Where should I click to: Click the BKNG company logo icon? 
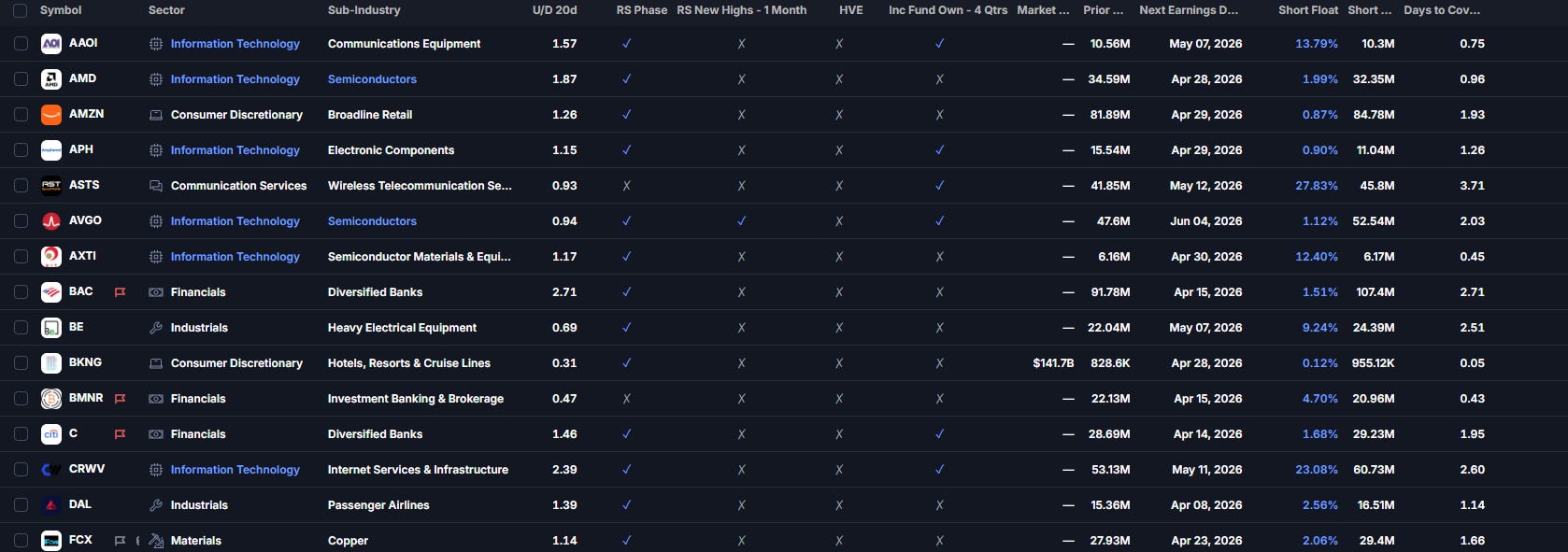tap(51, 363)
